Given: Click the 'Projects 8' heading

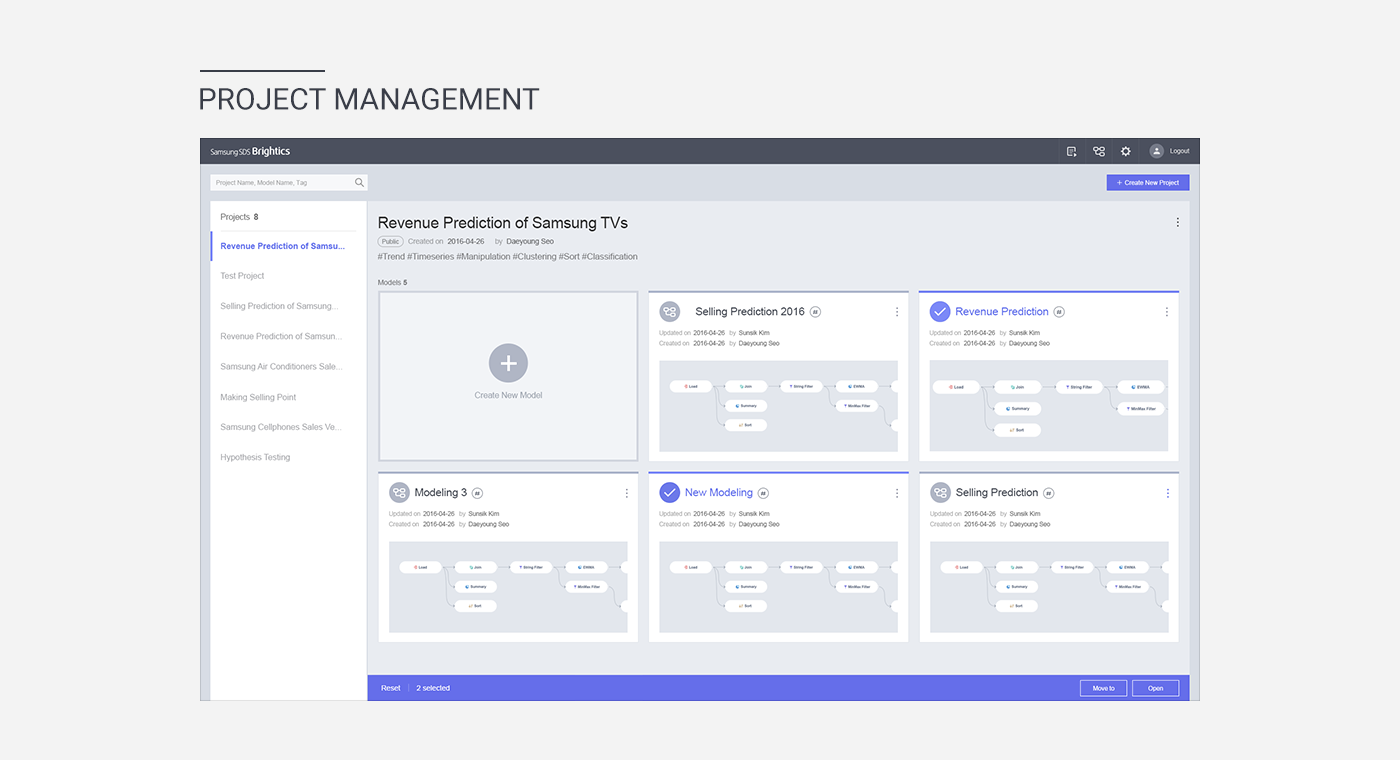Looking at the screenshot, I should tap(239, 217).
